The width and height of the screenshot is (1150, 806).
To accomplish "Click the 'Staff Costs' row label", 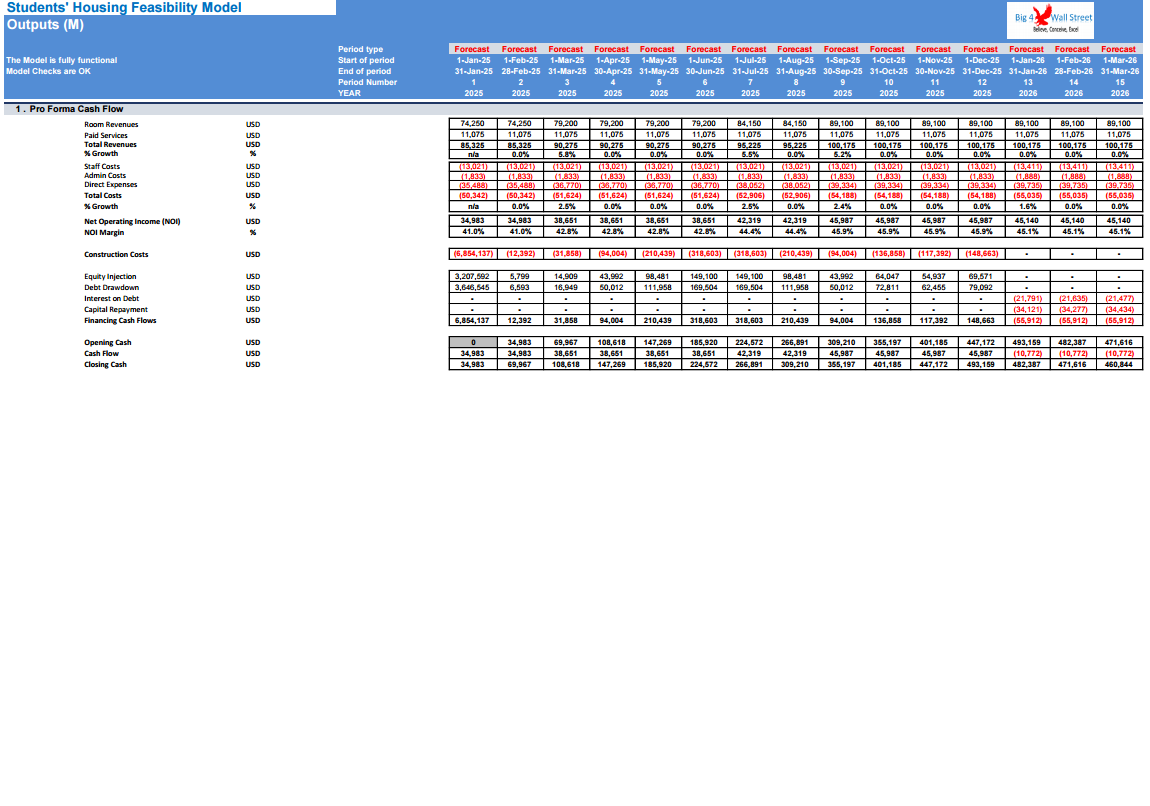I will coord(102,166).
